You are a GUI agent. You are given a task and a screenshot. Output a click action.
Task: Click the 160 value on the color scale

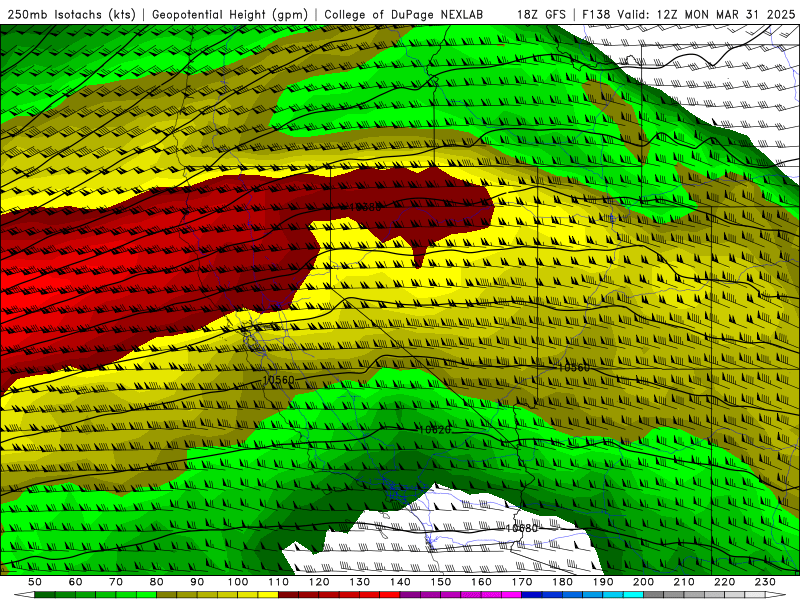[481, 582]
